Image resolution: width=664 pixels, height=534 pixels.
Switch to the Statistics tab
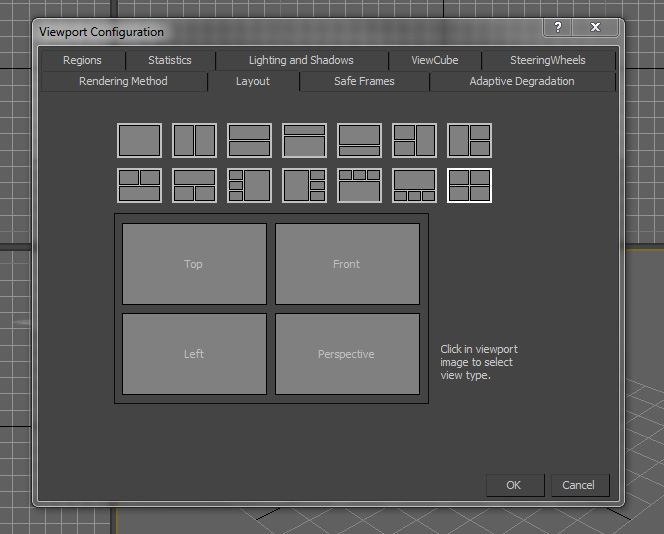click(x=170, y=60)
